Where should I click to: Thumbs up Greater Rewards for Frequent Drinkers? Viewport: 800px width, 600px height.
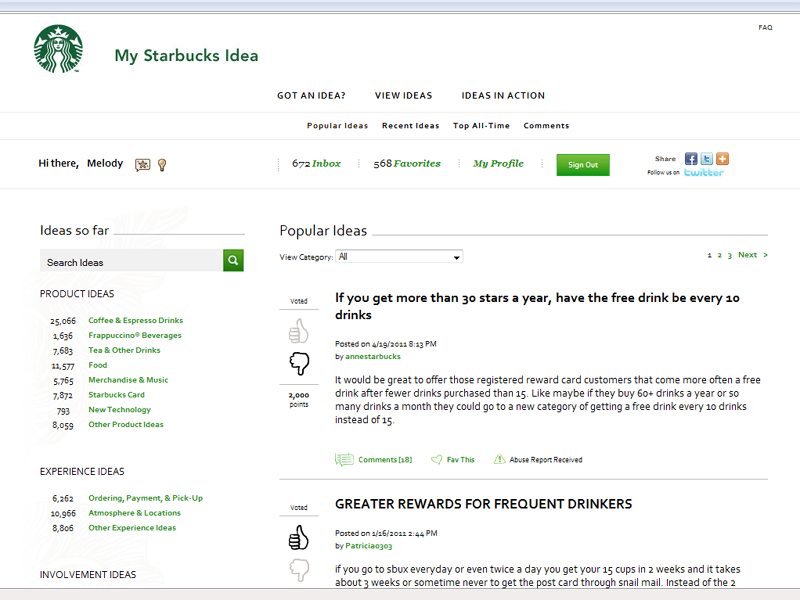coord(298,537)
